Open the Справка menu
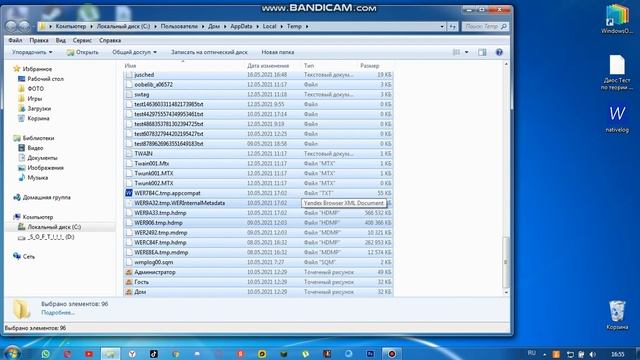640x360 pixels. pyautogui.click(x=110, y=40)
